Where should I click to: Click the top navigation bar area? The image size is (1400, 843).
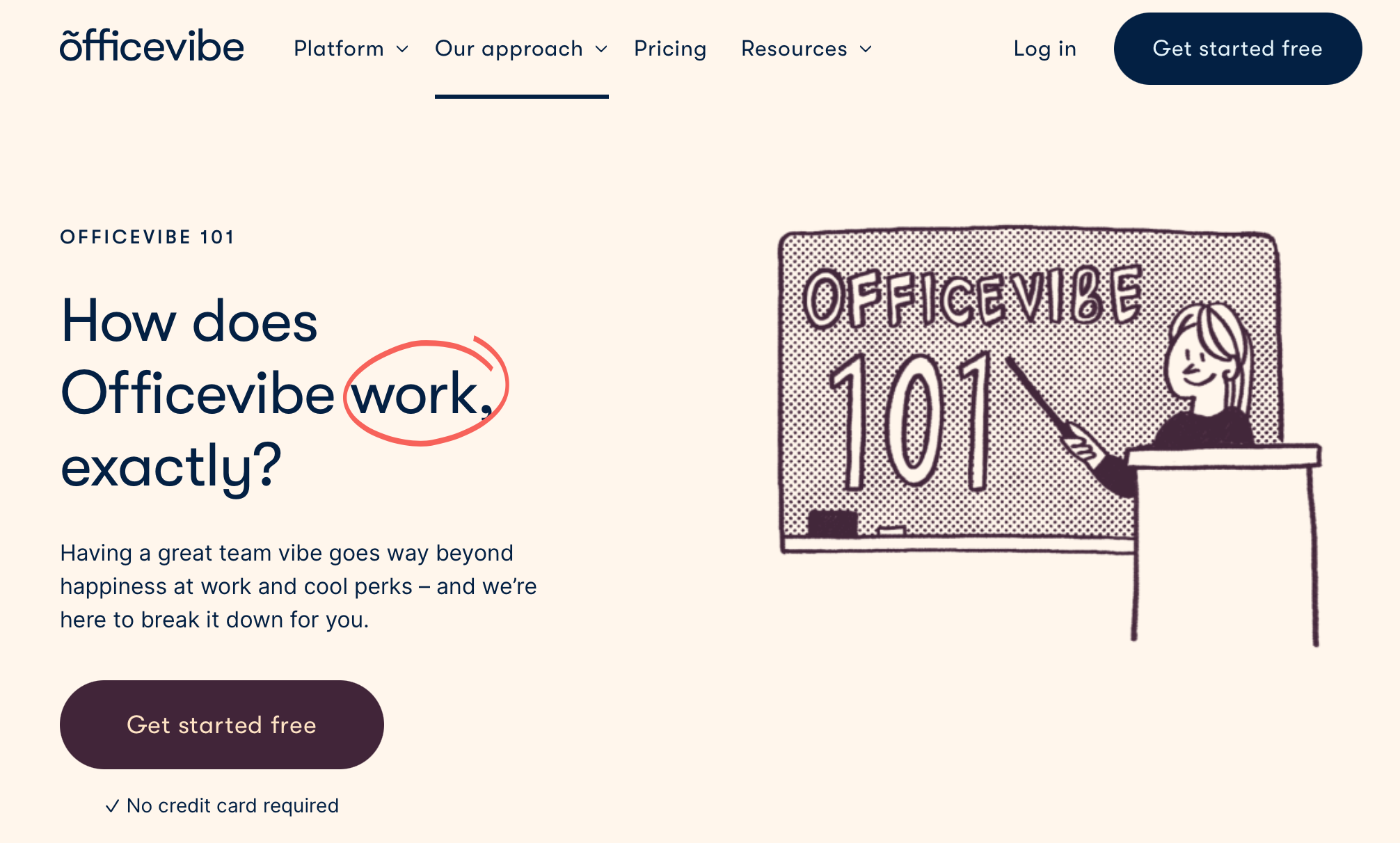point(700,48)
